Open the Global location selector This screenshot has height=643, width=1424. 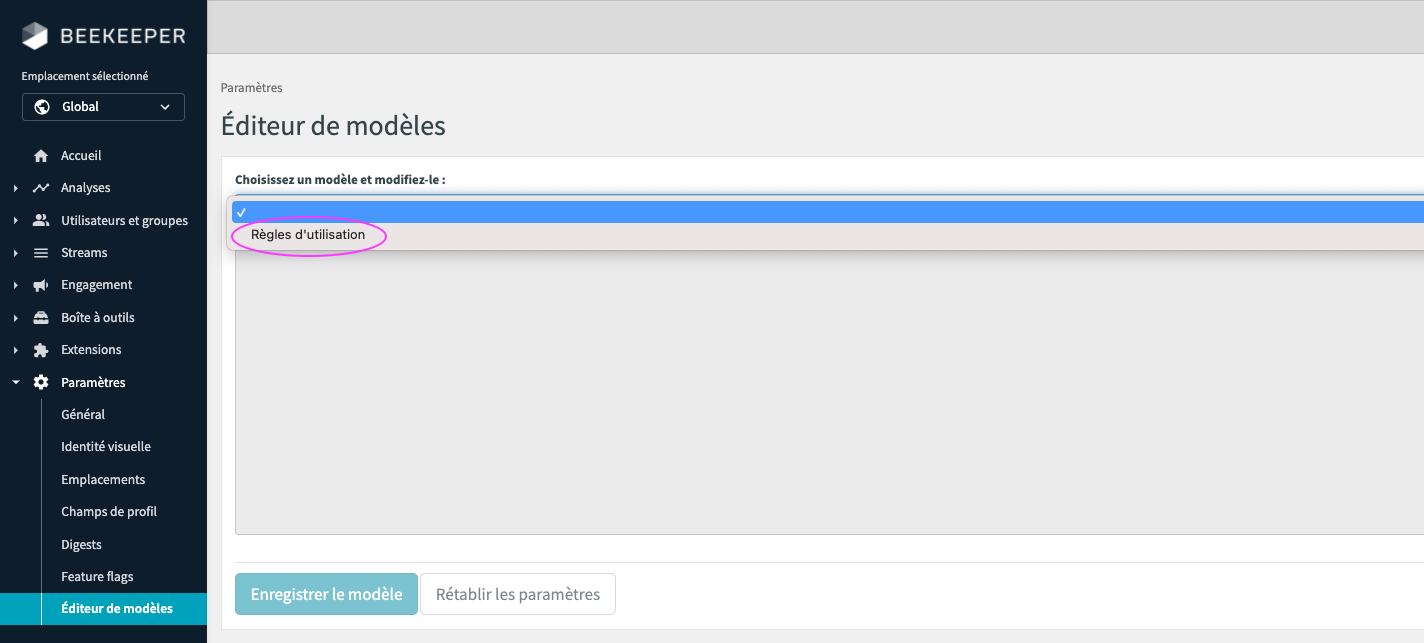103,106
